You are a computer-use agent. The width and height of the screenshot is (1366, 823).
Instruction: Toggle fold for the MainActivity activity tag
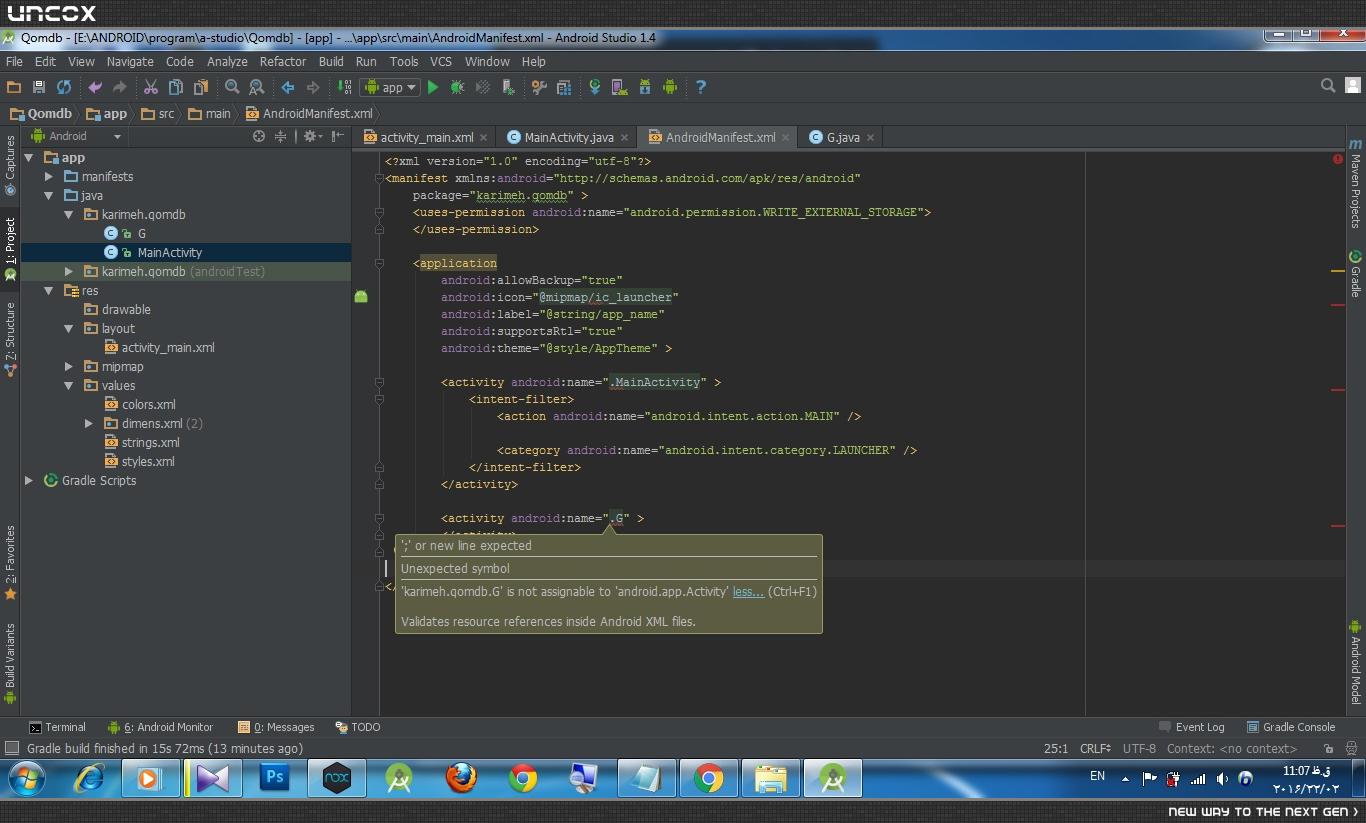tap(380, 382)
